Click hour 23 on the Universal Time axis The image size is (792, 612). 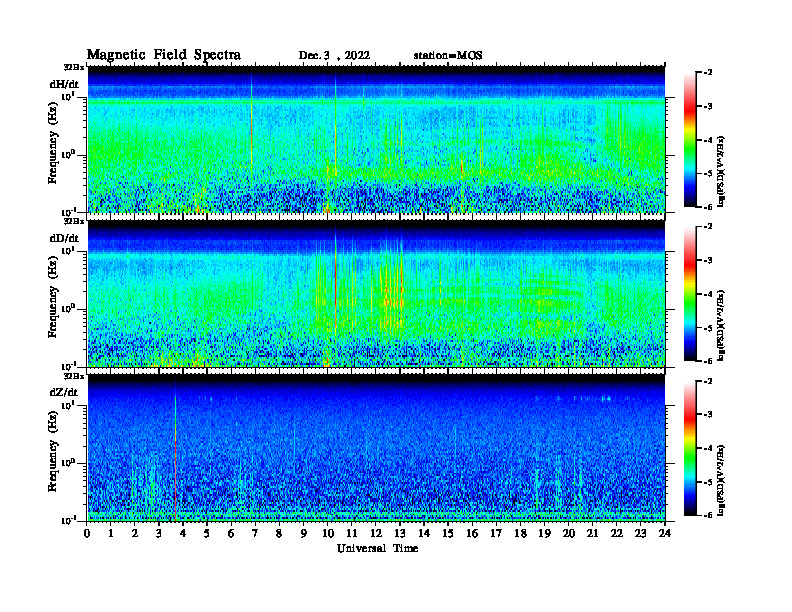point(640,534)
